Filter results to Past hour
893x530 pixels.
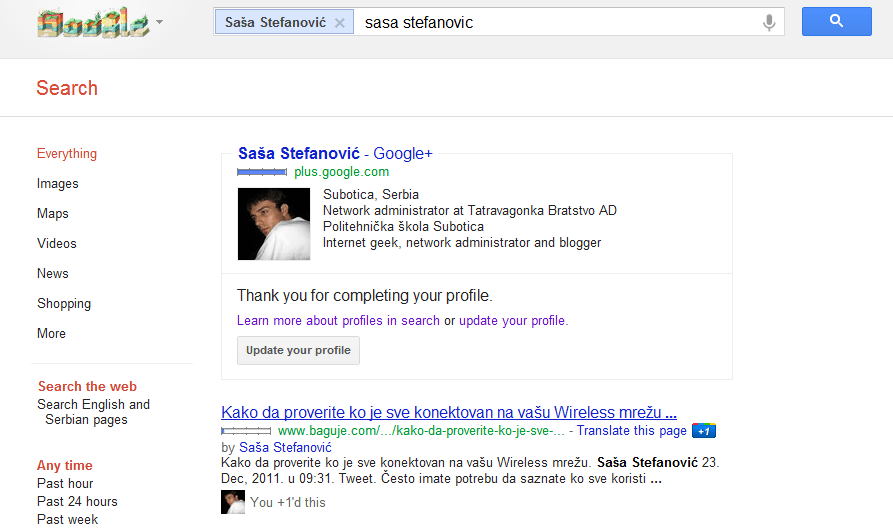tap(65, 483)
